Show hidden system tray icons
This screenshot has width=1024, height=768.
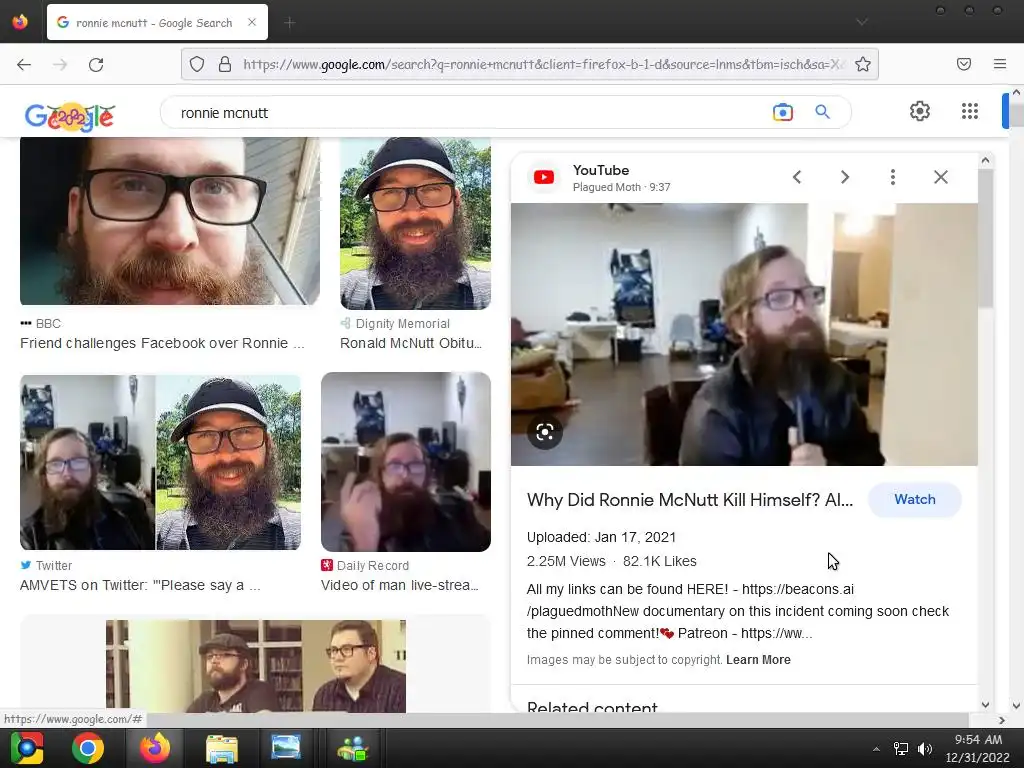[x=876, y=749]
